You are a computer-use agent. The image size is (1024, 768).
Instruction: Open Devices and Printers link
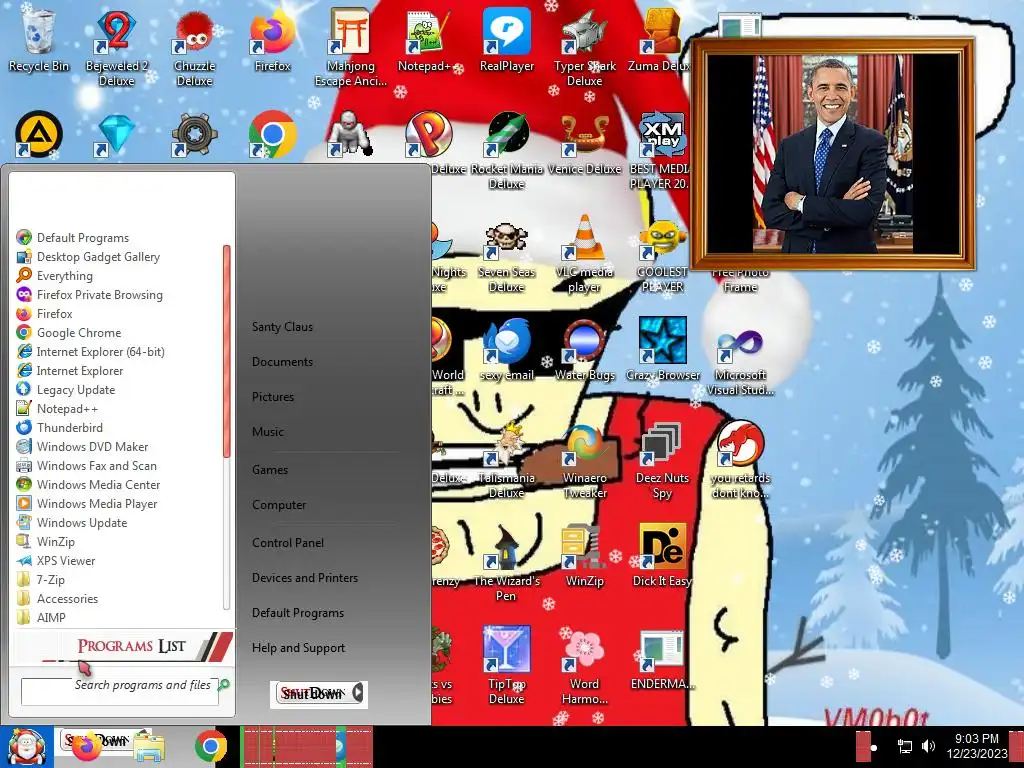click(304, 578)
